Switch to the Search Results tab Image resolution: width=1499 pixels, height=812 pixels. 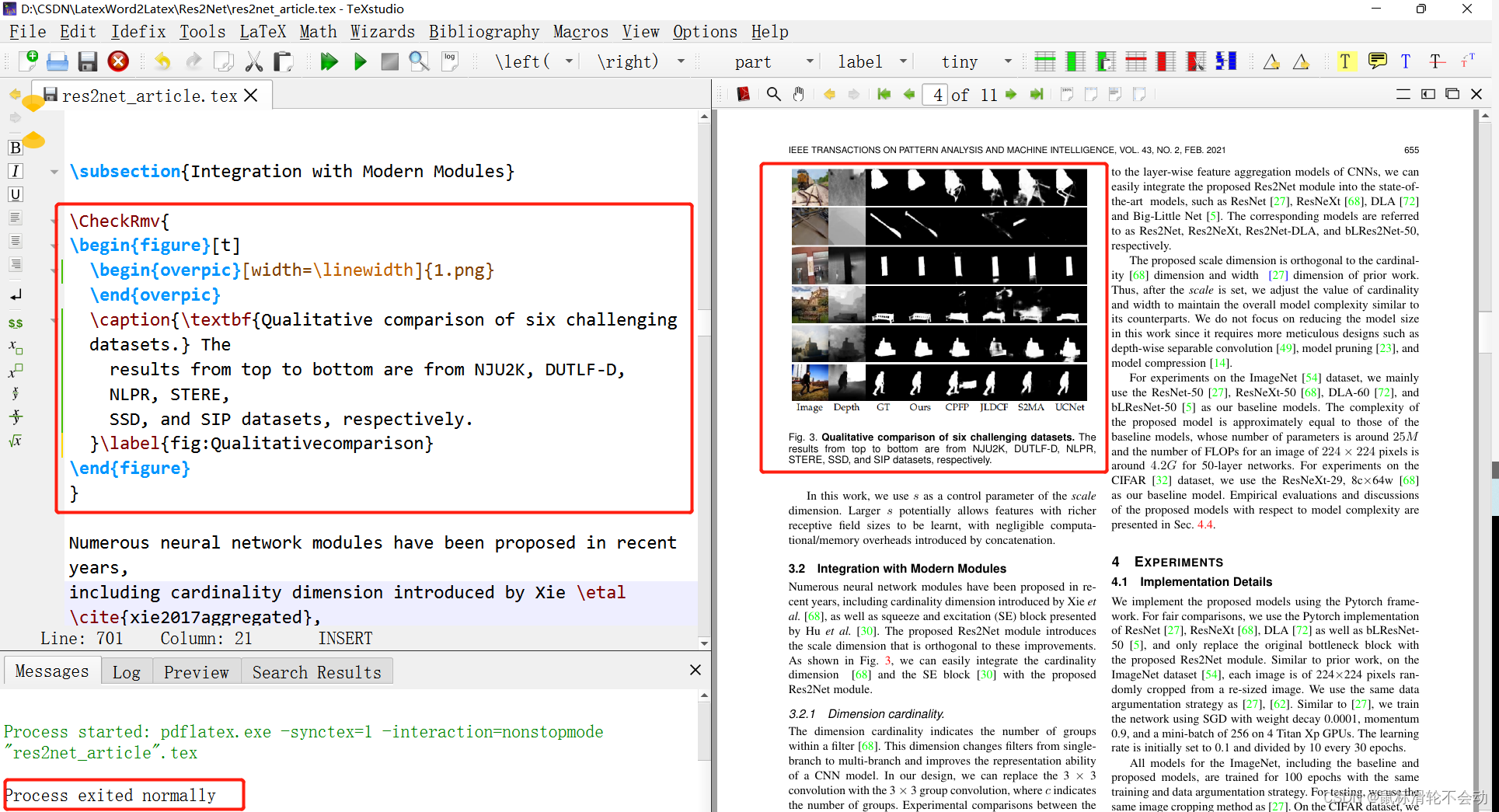(317, 672)
